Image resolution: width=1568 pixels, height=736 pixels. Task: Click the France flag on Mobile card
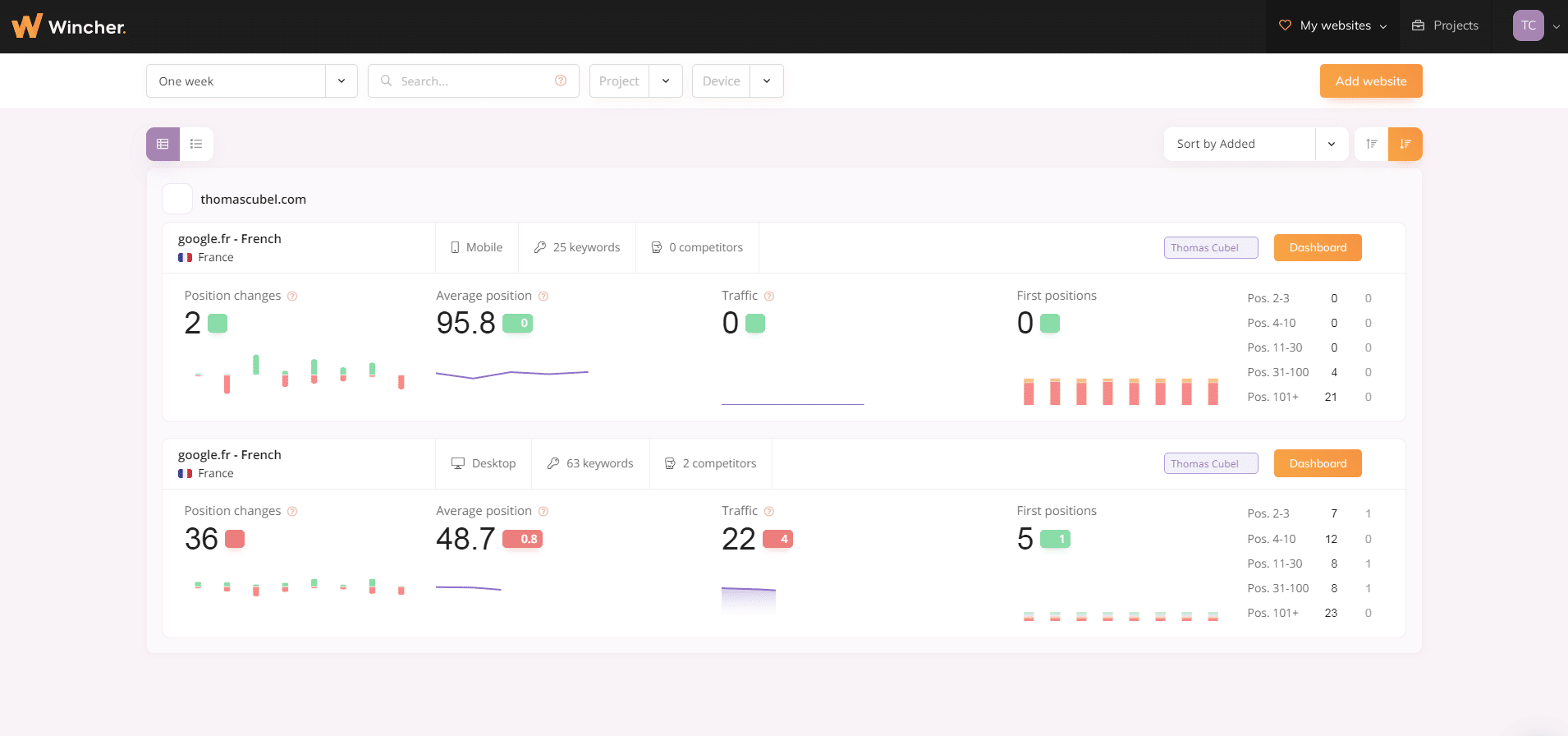click(185, 257)
